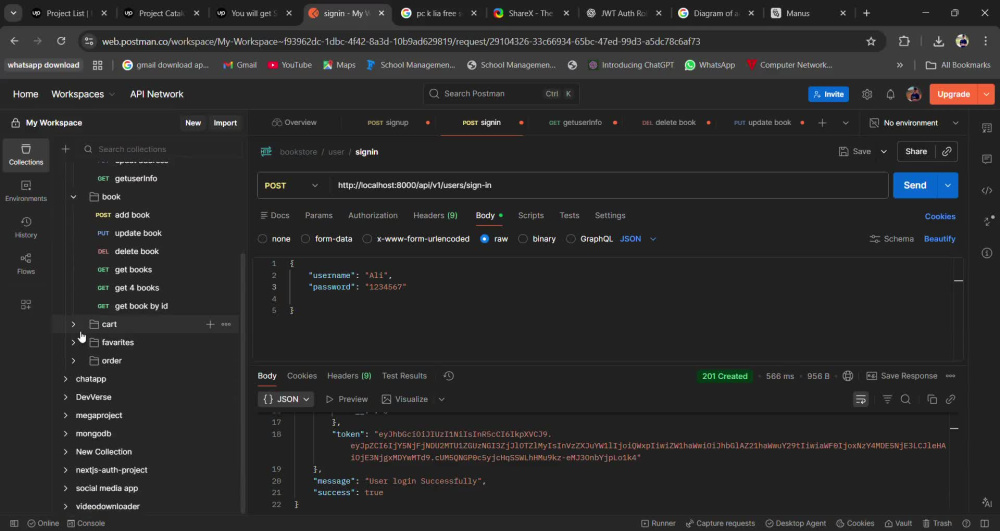1000x531 pixels.
Task: Open the configure sidebar grid icon
Action: (x=26, y=305)
